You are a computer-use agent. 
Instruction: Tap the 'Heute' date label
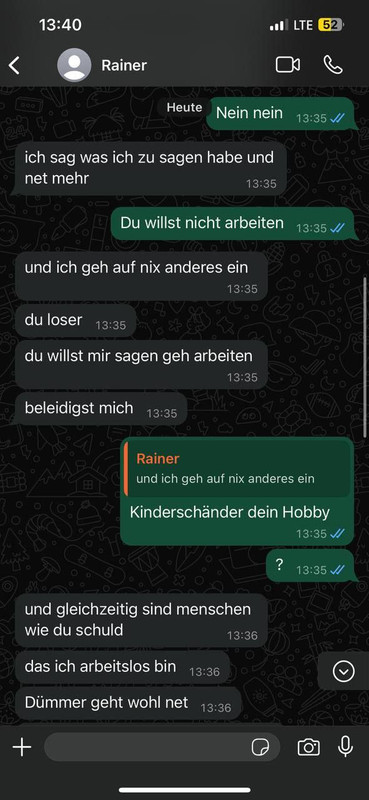click(x=184, y=108)
